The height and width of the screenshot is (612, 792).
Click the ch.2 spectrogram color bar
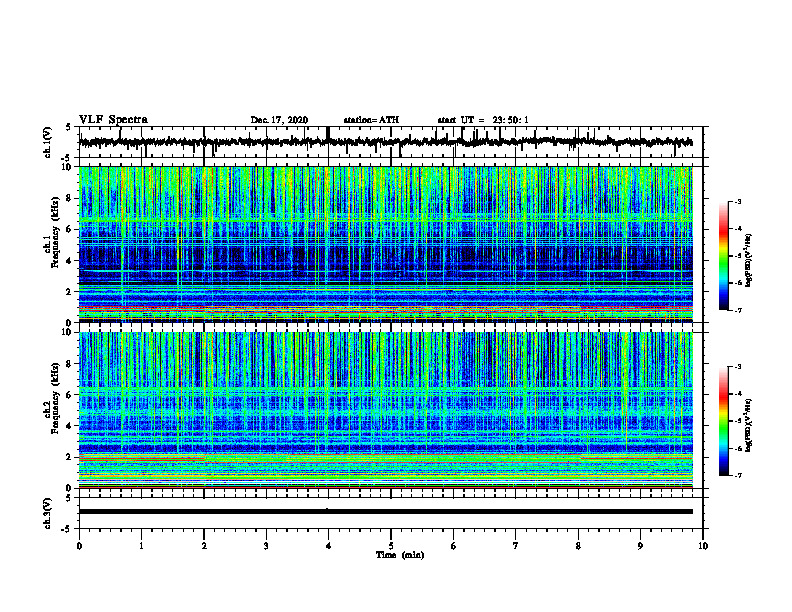723,421
